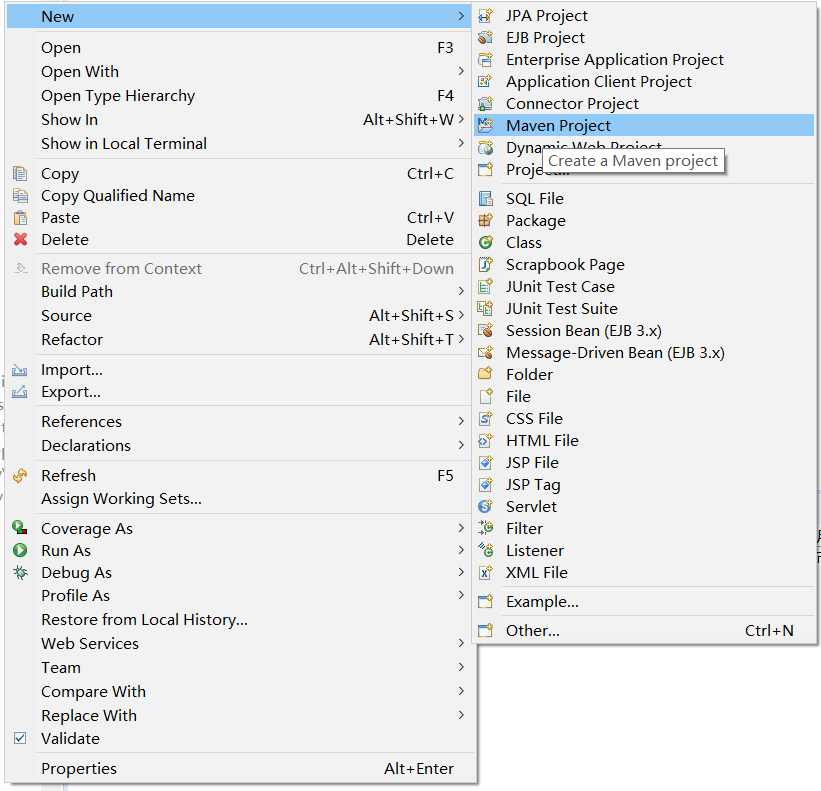Screen dimensions: 821x791
Task: Expand Show in Local Terminal submenu
Action: pos(461,143)
